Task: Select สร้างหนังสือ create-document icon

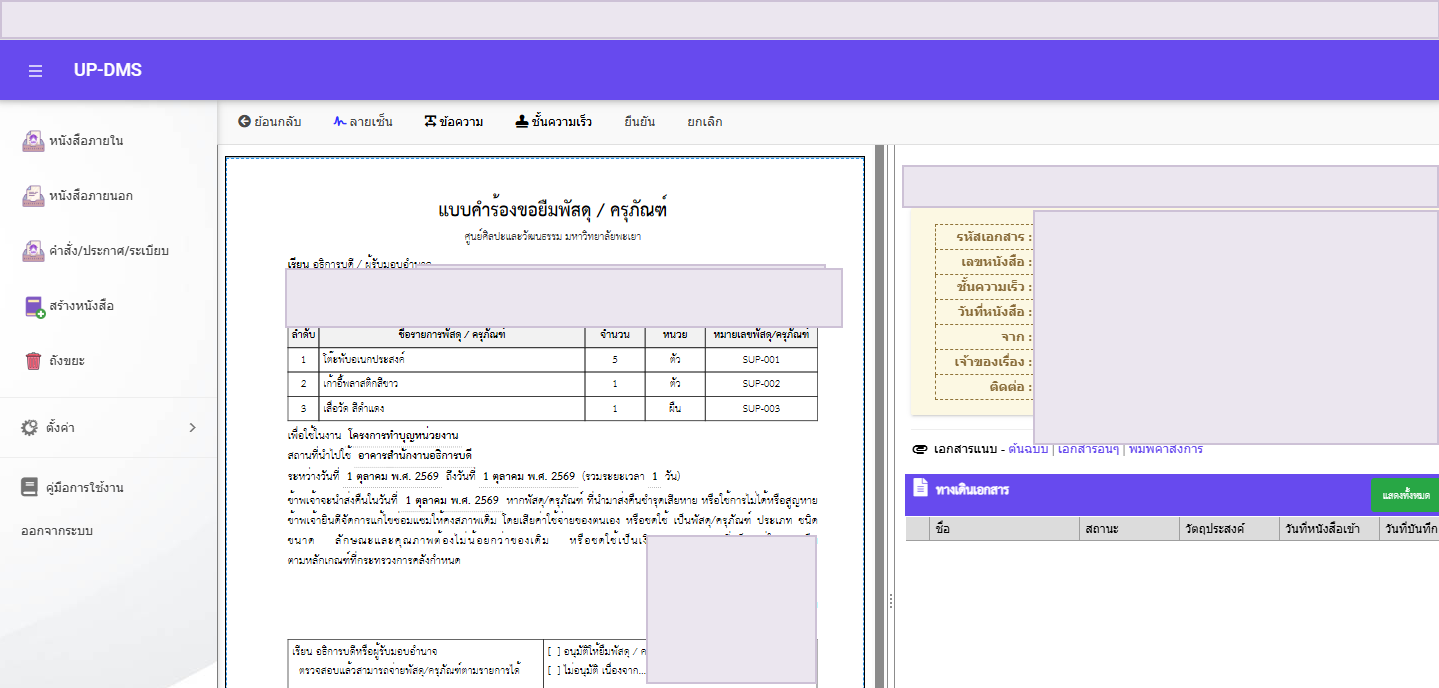Action: [35, 307]
